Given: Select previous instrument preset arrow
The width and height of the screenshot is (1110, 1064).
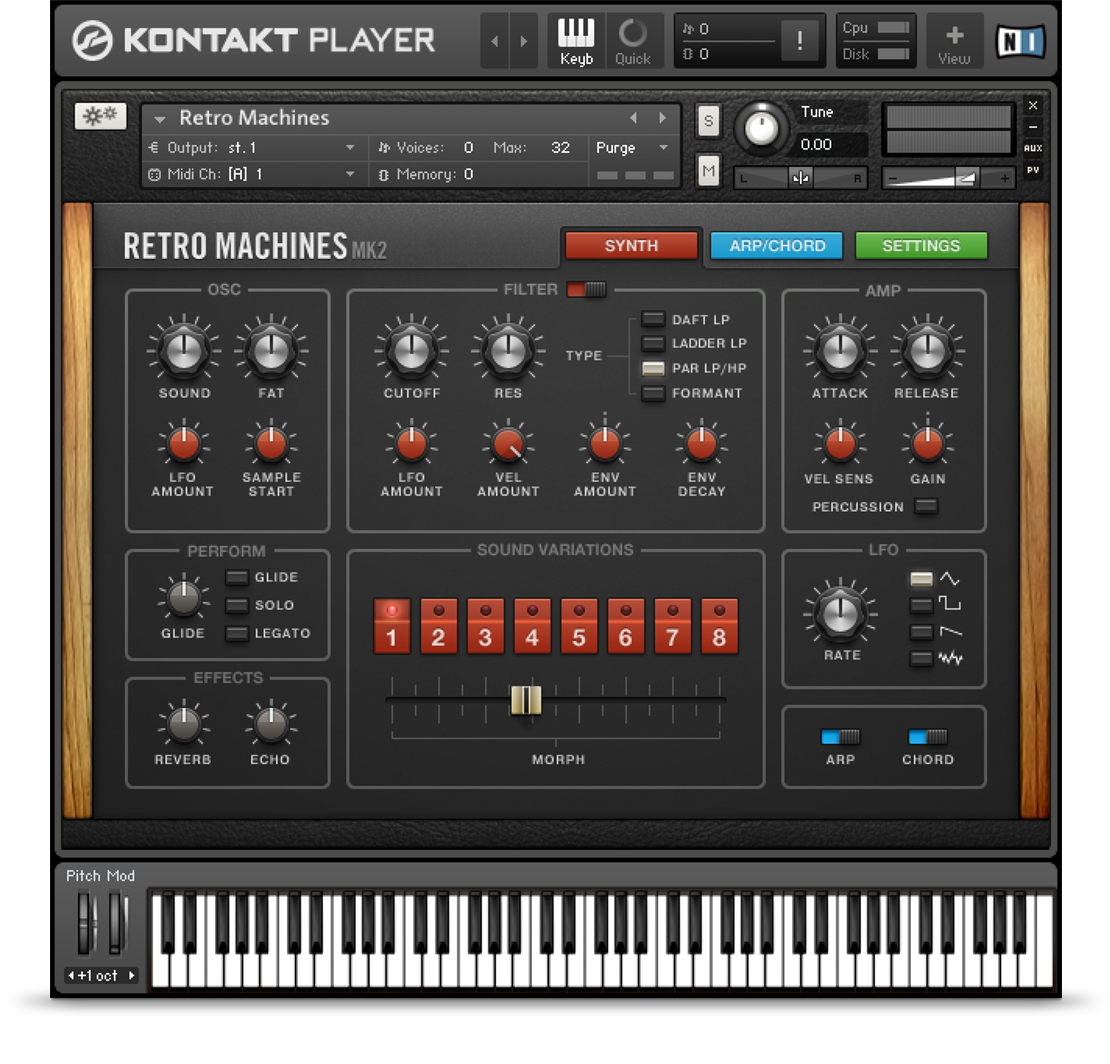Looking at the screenshot, I should [x=634, y=118].
